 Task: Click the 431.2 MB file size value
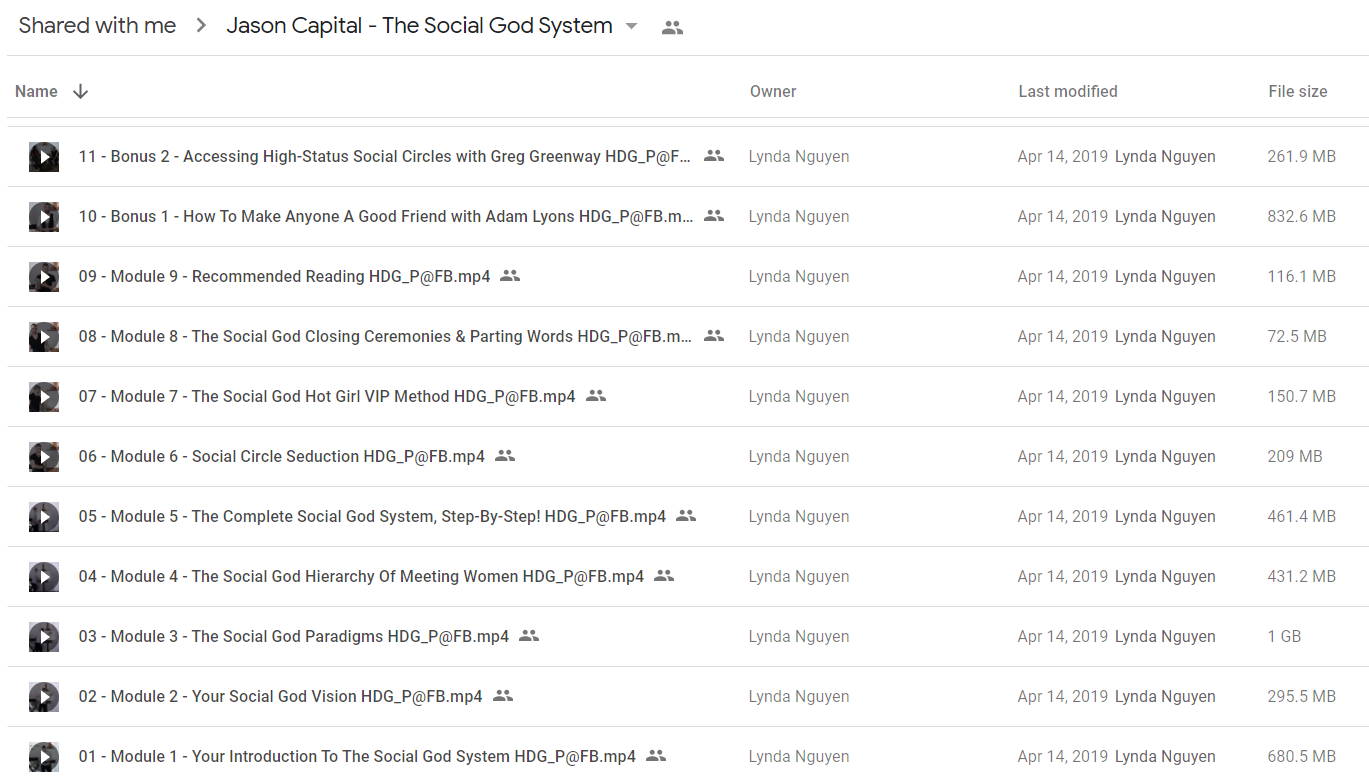(x=1302, y=577)
